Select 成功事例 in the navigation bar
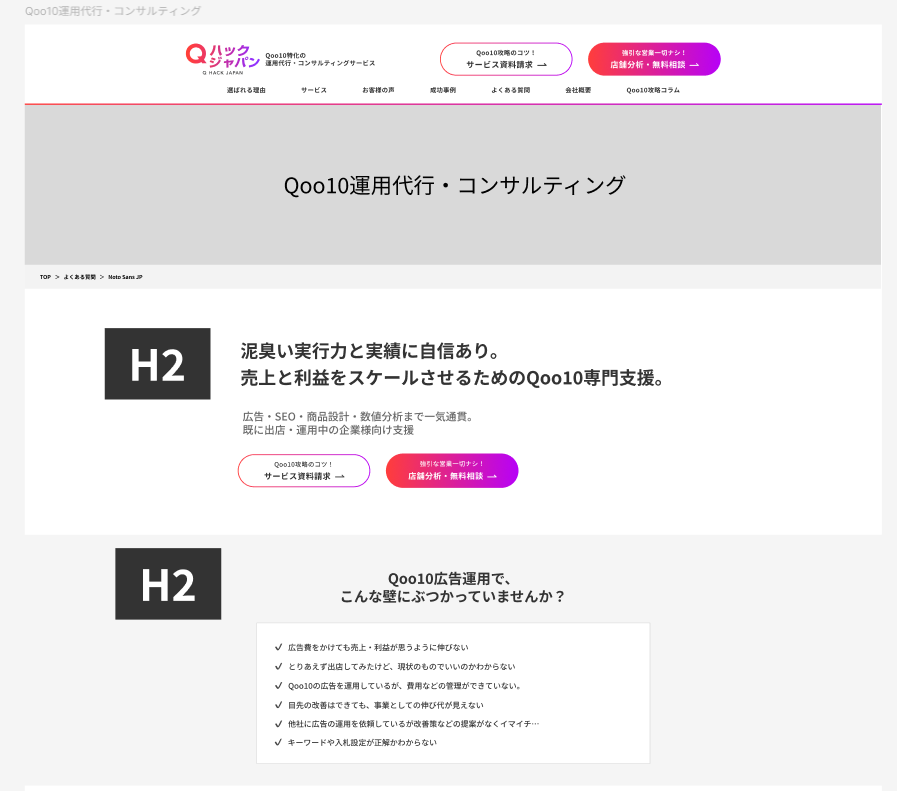Image resolution: width=897 pixels, height=791 pixels. (x=443, y=90)
